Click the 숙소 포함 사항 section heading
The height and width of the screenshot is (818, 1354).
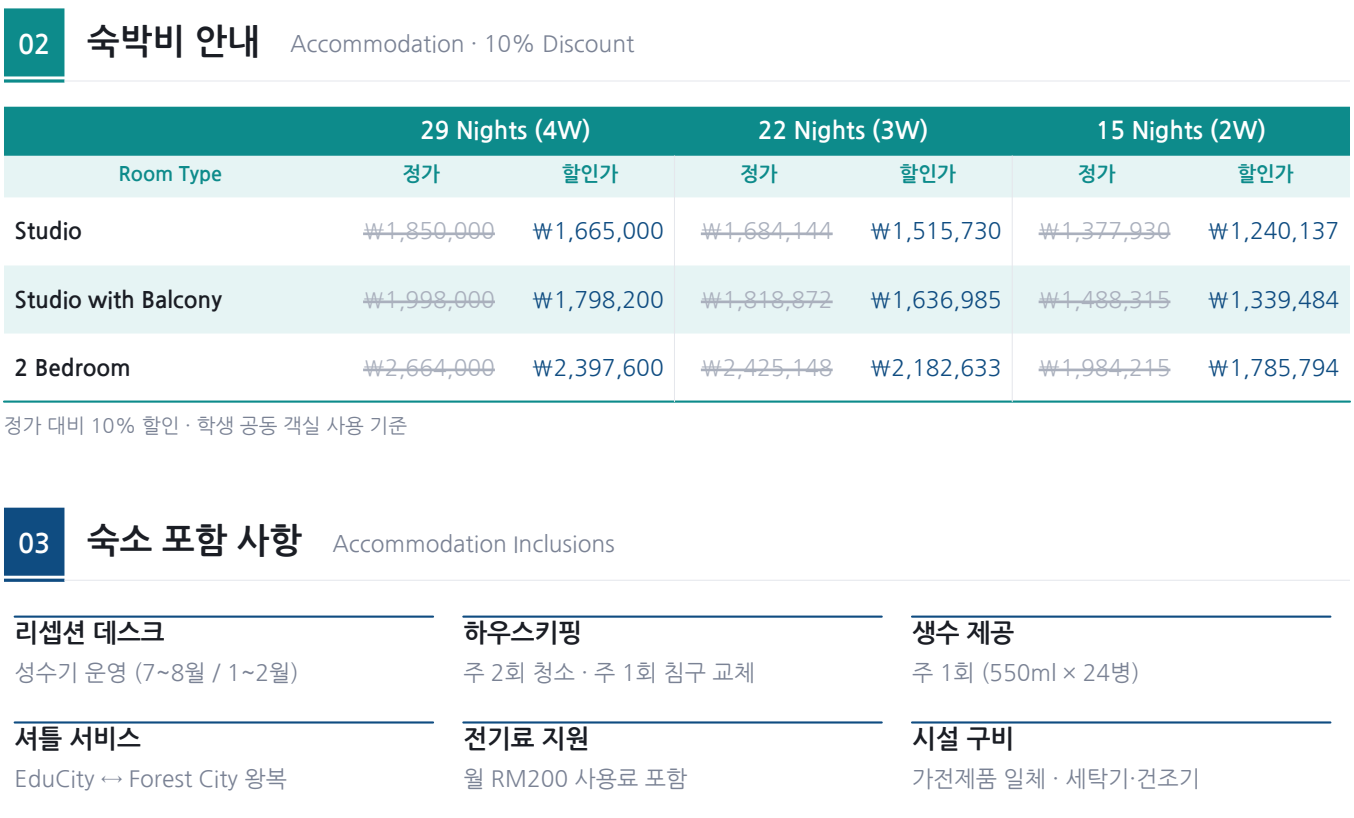tap(193, 542)
